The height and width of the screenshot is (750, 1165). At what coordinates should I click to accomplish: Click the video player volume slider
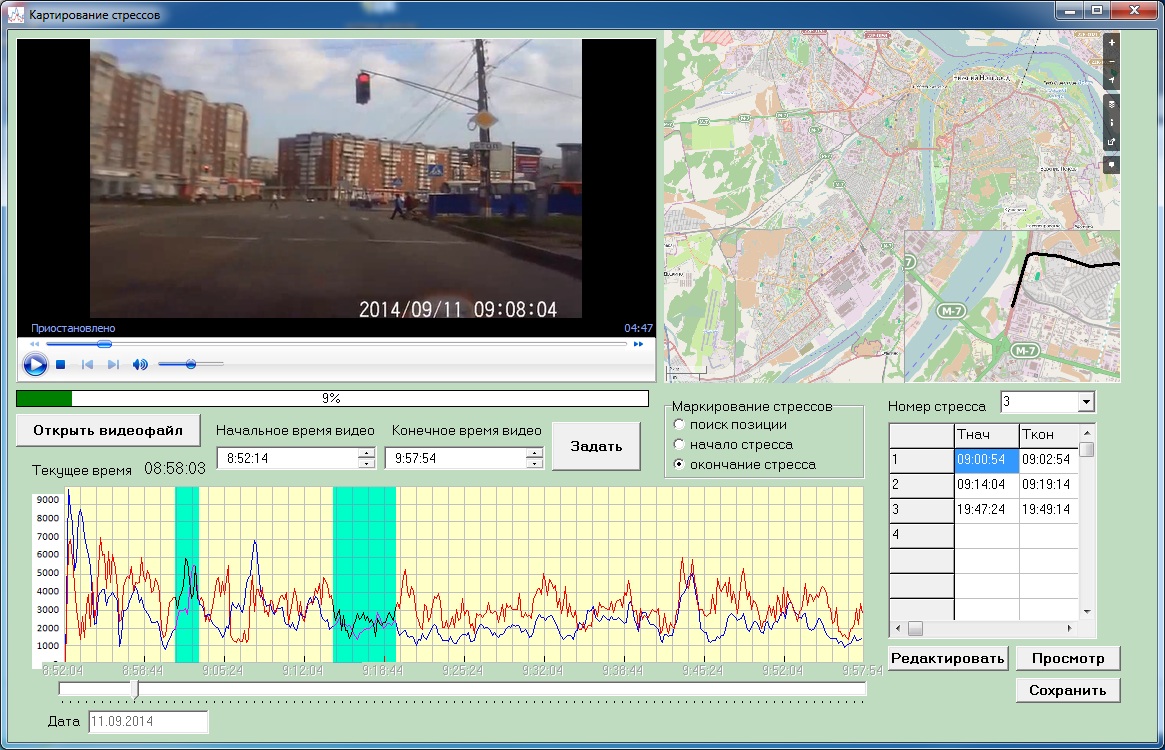[x=190, y=365]
